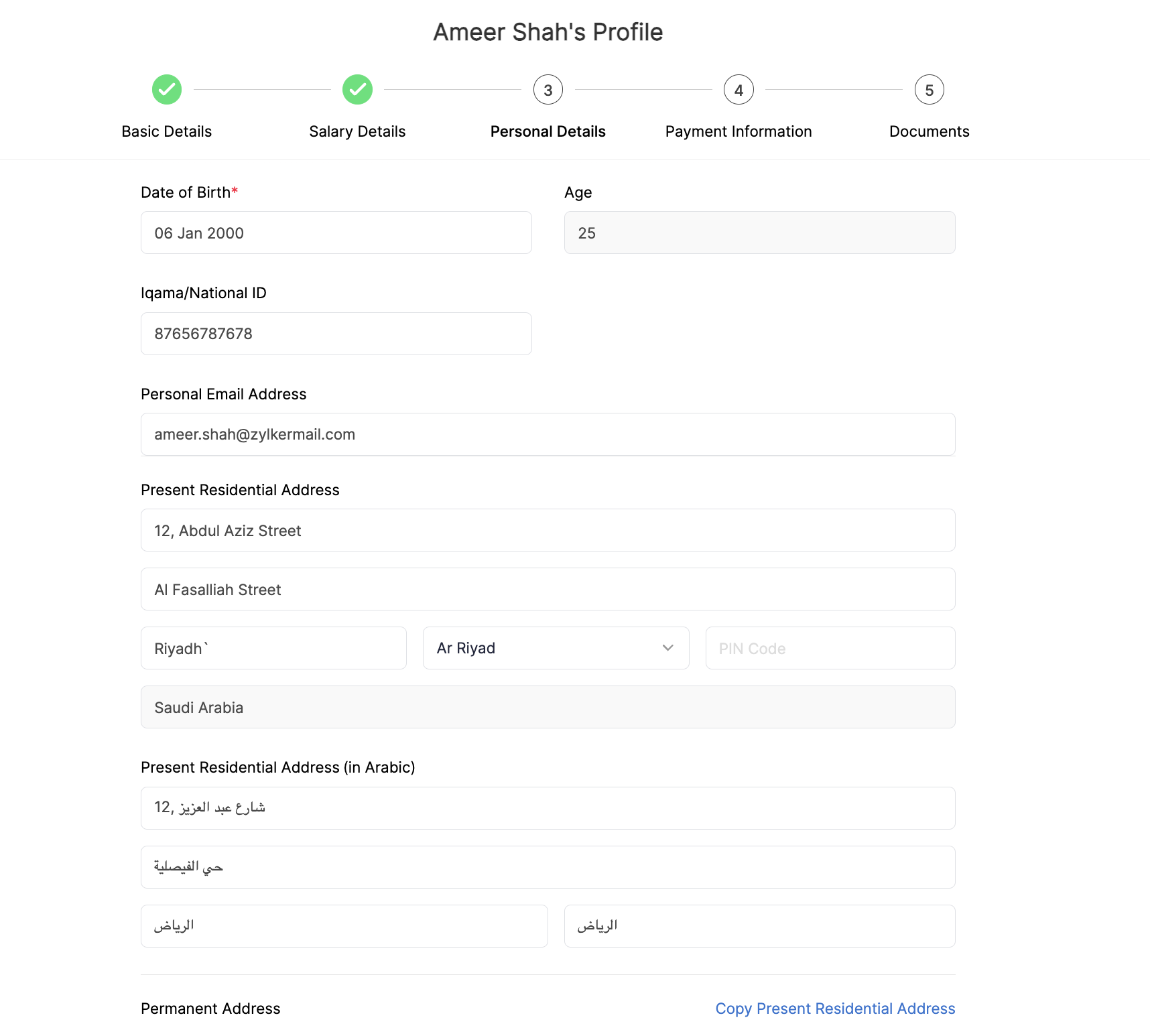Select step 5 Documents circle
Viewport: 1150px width, 1036px height.
[929, 89]
